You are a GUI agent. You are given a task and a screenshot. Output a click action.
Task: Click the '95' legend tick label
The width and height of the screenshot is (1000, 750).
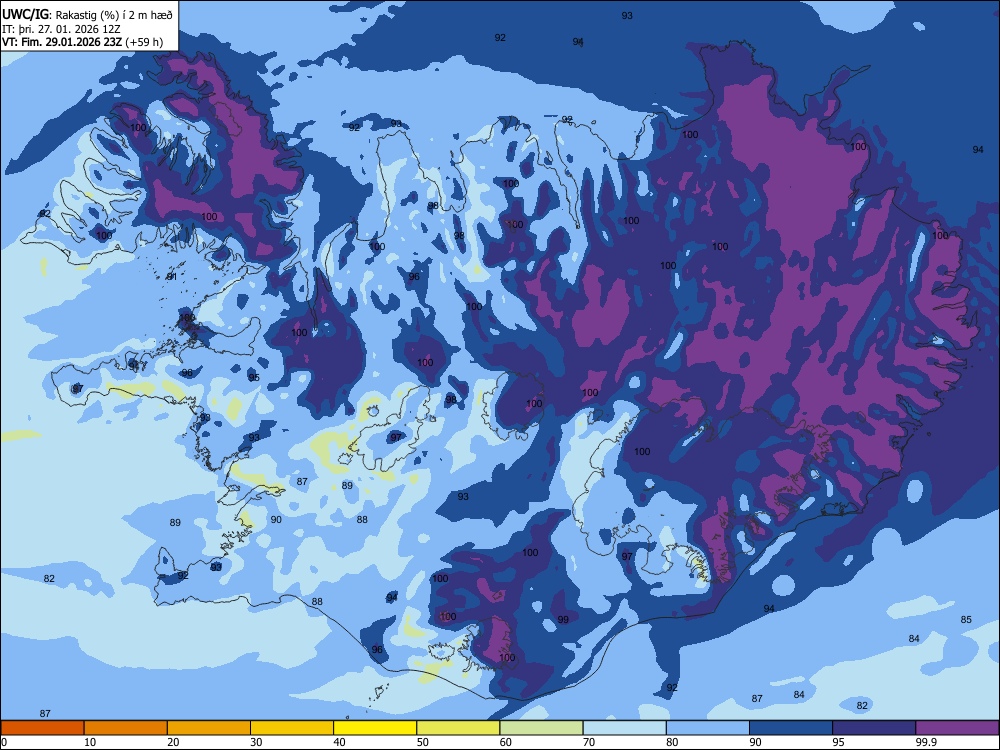pos(838,742)
